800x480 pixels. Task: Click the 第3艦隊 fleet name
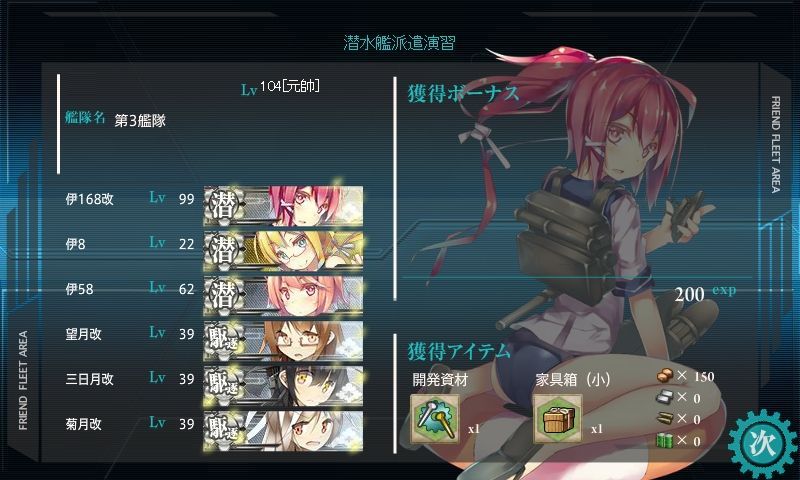140,120
